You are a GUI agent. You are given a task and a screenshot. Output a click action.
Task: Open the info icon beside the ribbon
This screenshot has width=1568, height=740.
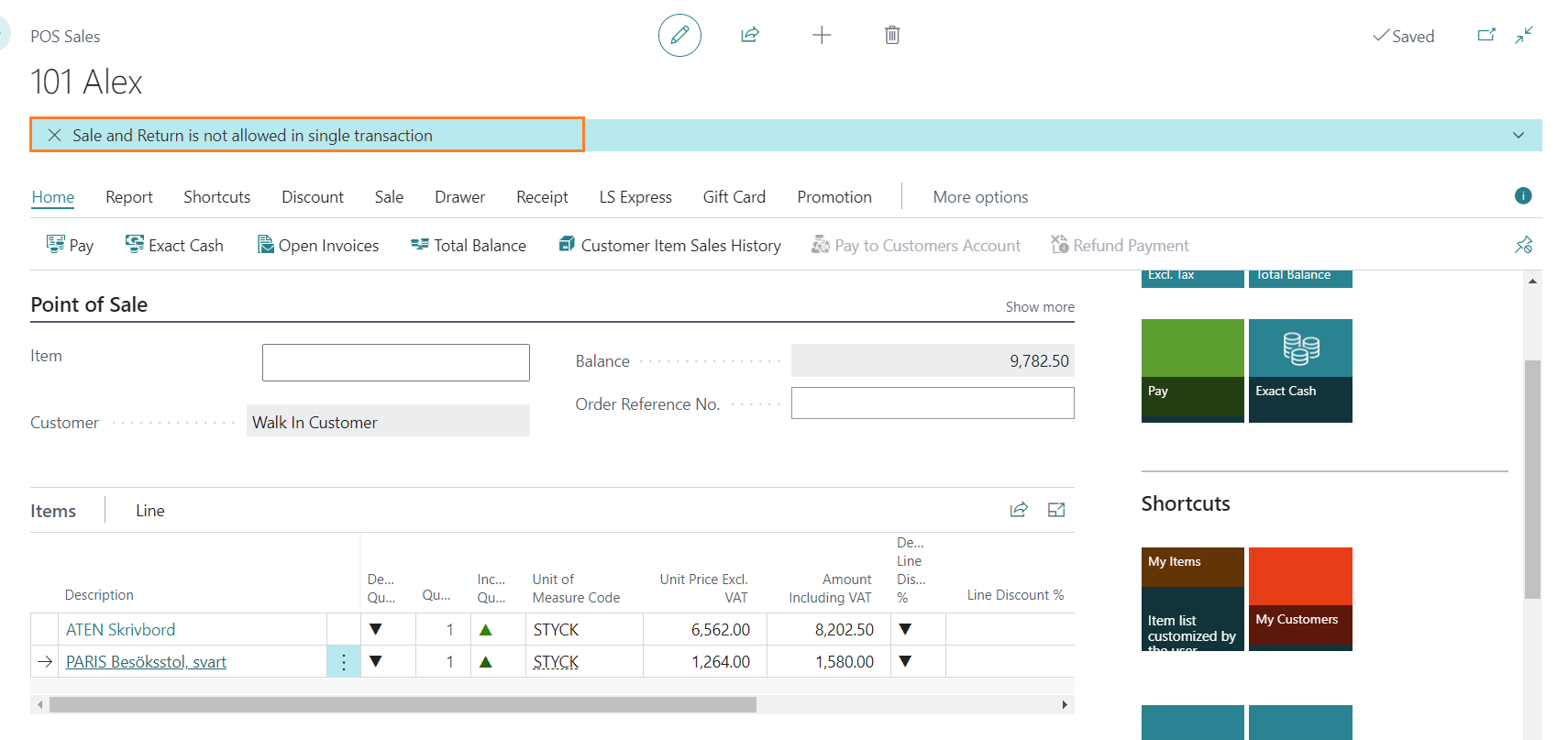click(x=1523, y=195)
